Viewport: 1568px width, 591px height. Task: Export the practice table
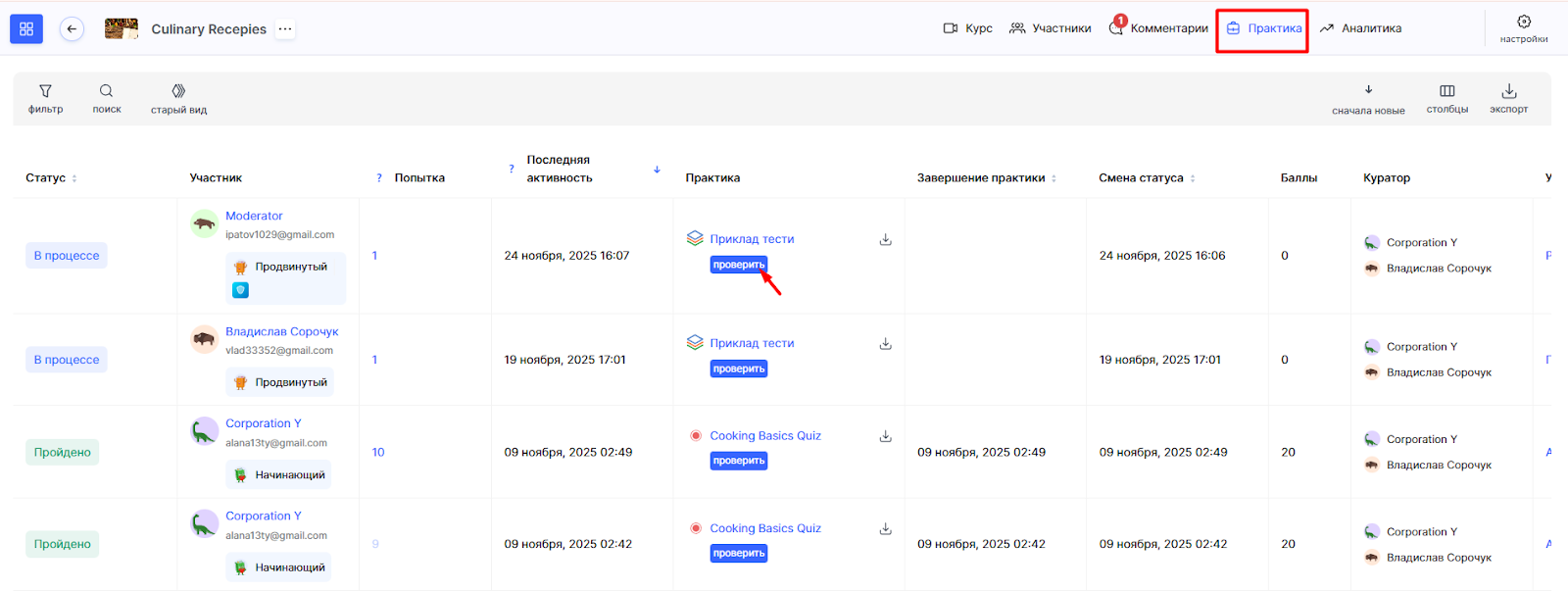coord(1508,98)
